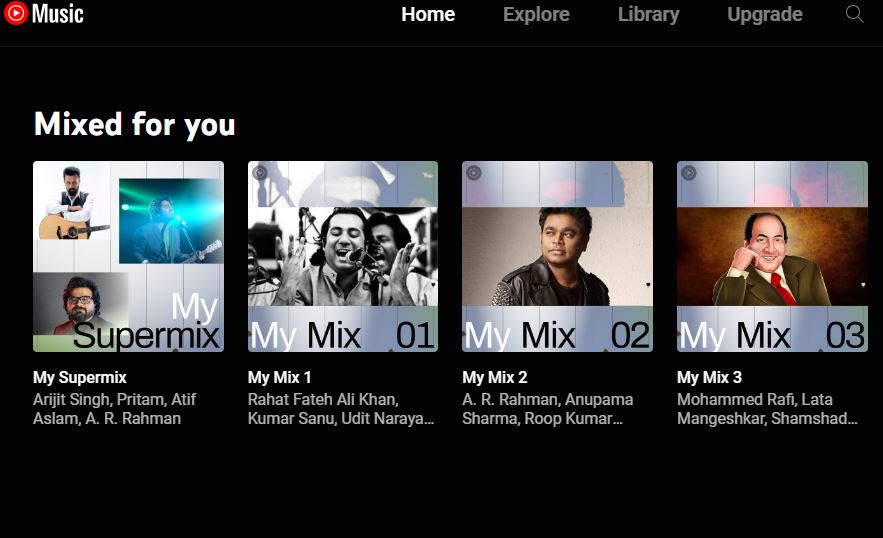Go to the Home tab
The height and width of the screenshot is (538, 883).
click(x=428, y=15)
